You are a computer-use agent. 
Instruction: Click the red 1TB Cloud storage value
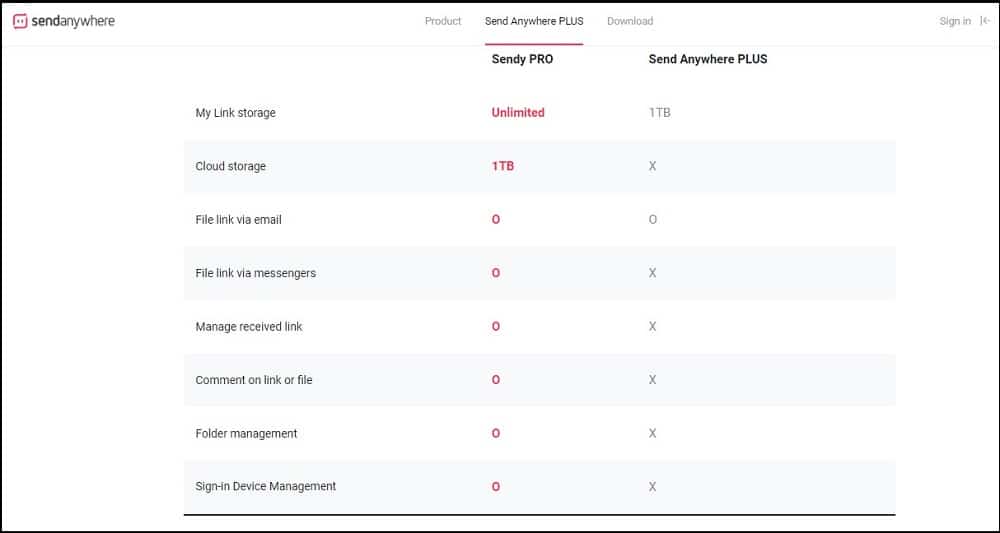pyautogui.click(x=503, y=166)
